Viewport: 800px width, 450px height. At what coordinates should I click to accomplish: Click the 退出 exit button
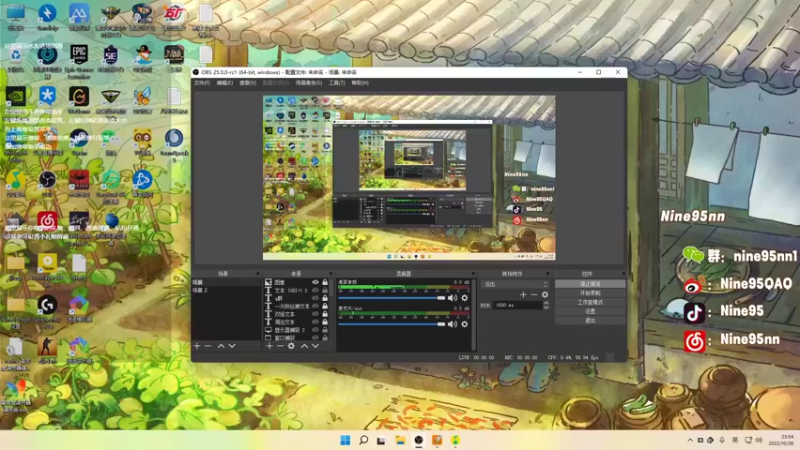[590, 320]
